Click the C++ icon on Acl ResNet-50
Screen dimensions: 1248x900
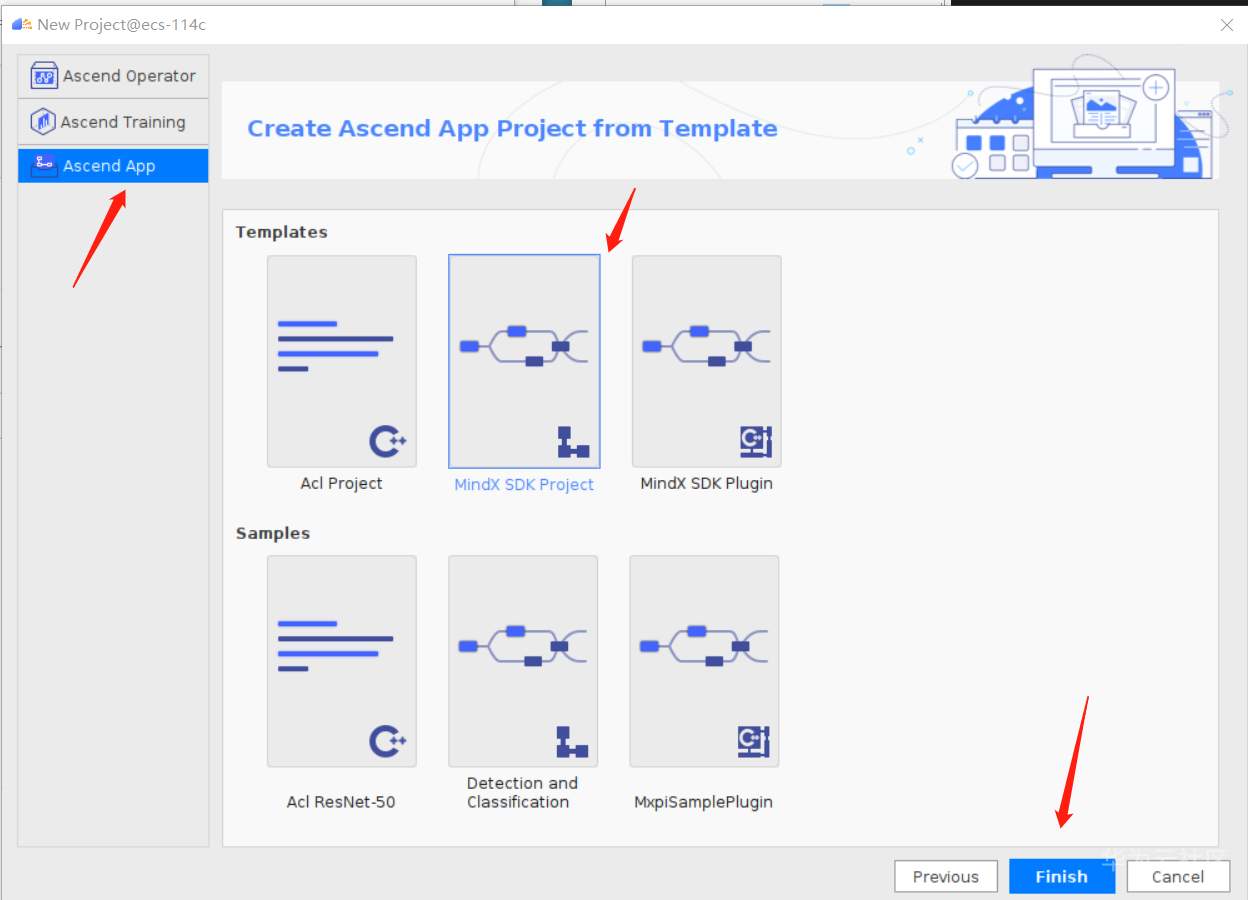(388, 741)
